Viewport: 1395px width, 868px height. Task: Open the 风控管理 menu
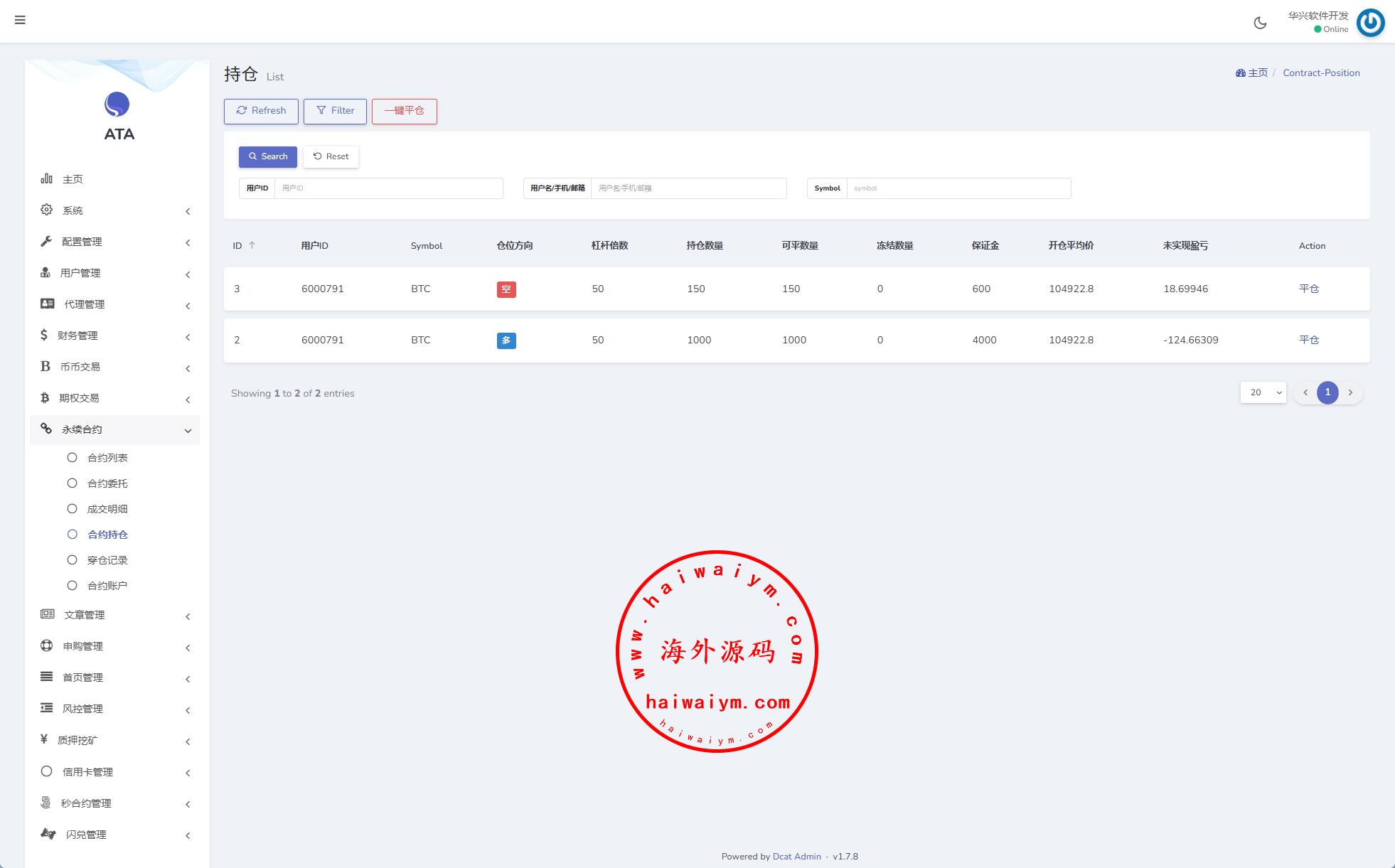pyautogui.click(x=83, y=709)
